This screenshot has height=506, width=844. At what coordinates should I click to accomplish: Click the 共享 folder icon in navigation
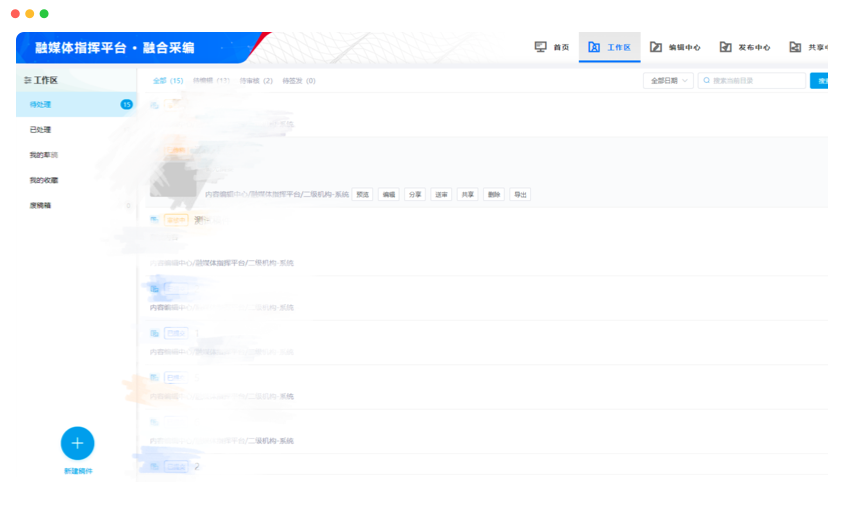pos(795,47)
